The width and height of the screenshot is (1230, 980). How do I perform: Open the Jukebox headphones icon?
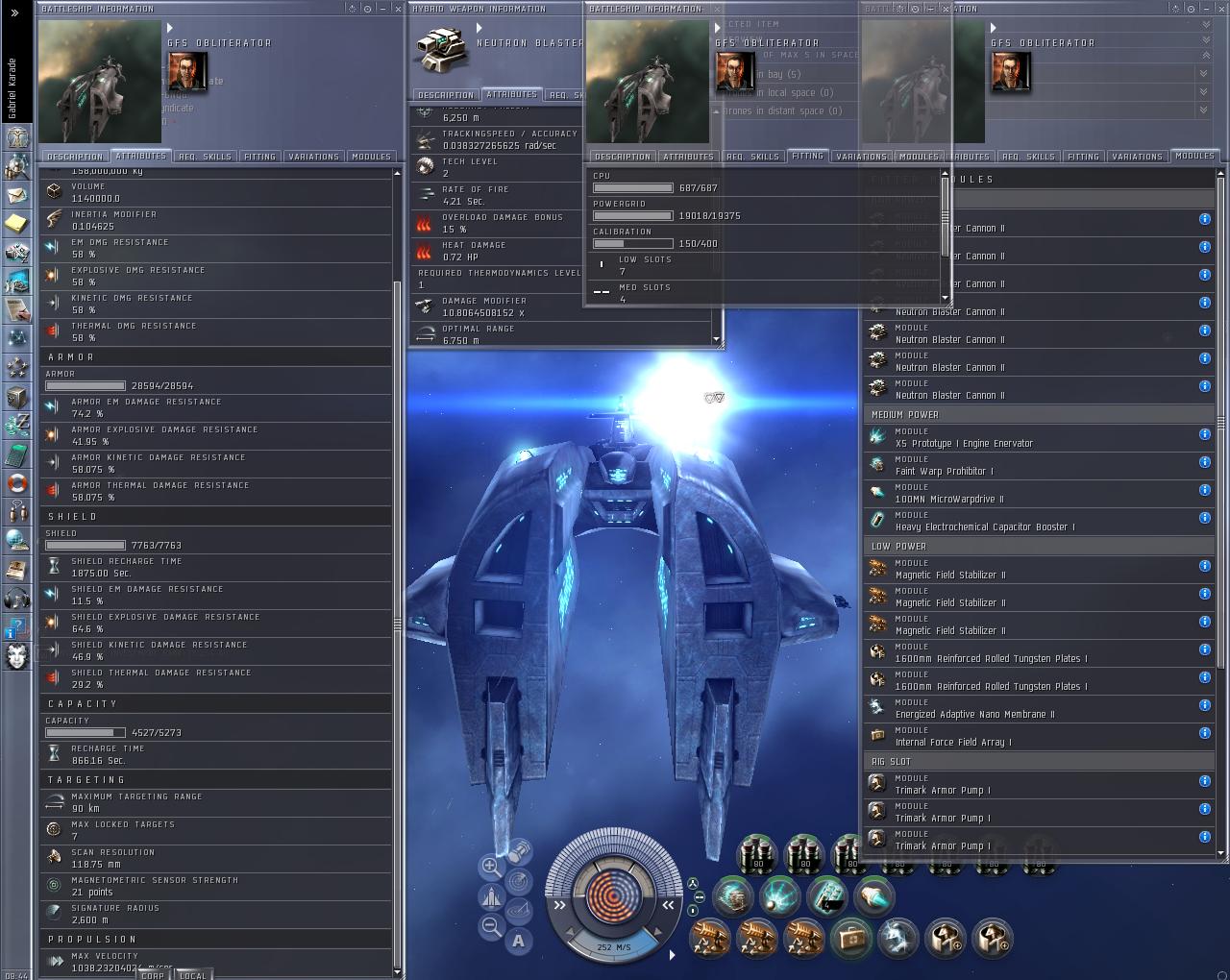[x=16, y=599]
